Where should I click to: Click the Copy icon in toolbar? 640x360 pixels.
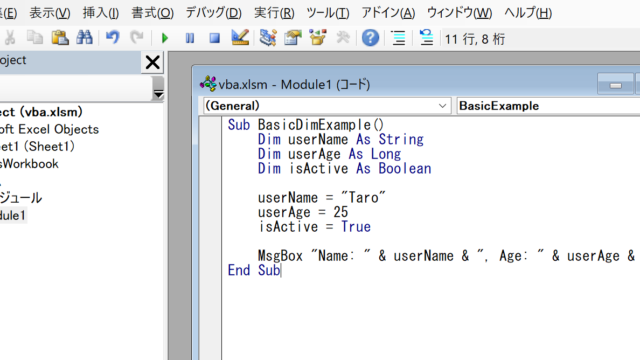(35, 38)
